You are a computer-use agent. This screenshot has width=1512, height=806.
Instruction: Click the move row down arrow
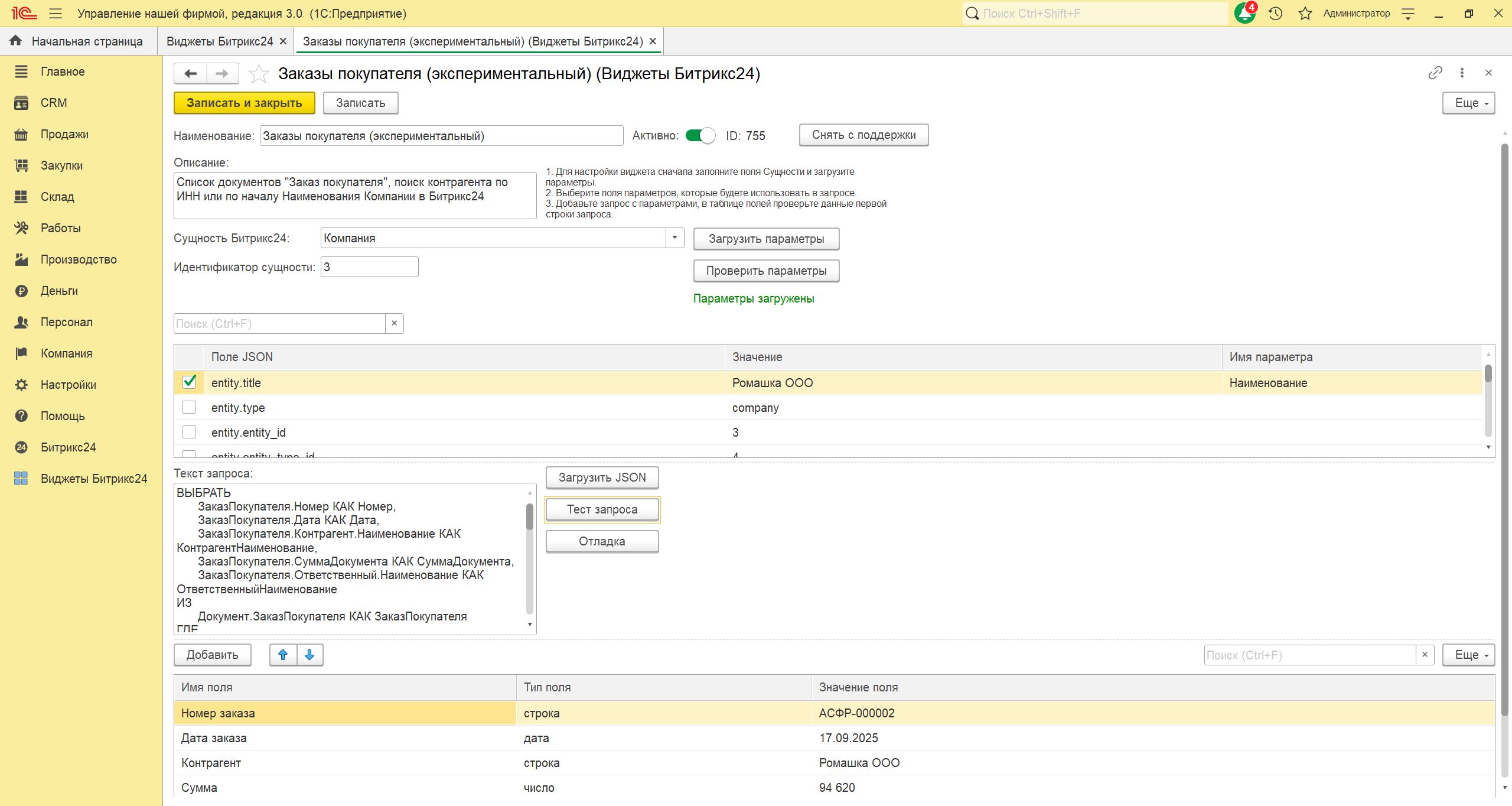pos(309,655)
